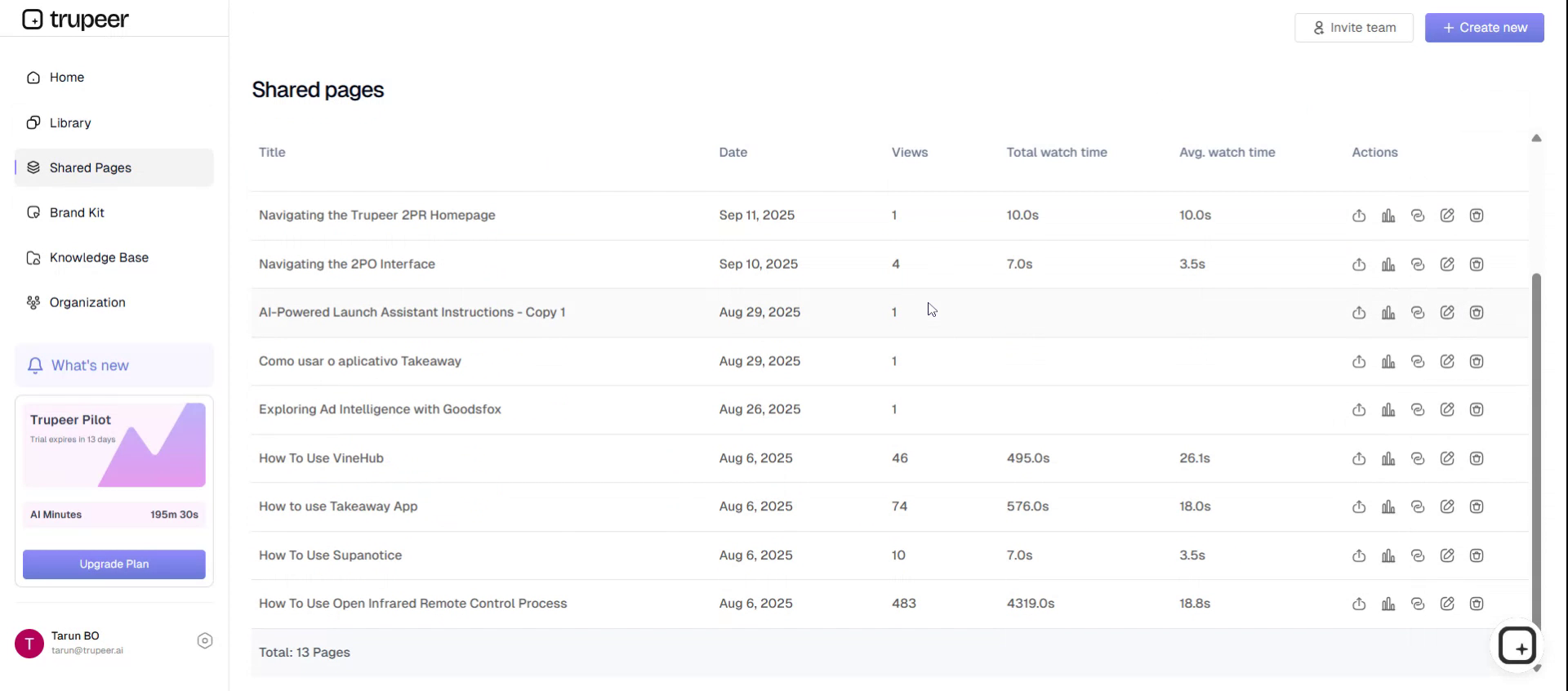Open account settings gear beside Tarun BO
The height and width of the screenshot is (691, 1568).
pyautogui.click(x=205, y=641)
